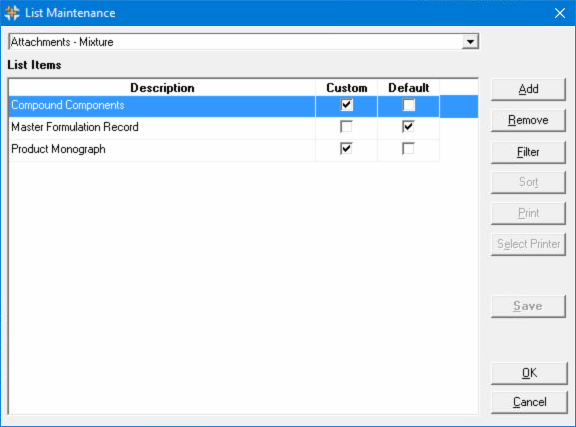Close the List Maintenance dialog
Image resolution: width=576 pixels, height=427 pixels.
pyautogui.click(x=560, y=13)
